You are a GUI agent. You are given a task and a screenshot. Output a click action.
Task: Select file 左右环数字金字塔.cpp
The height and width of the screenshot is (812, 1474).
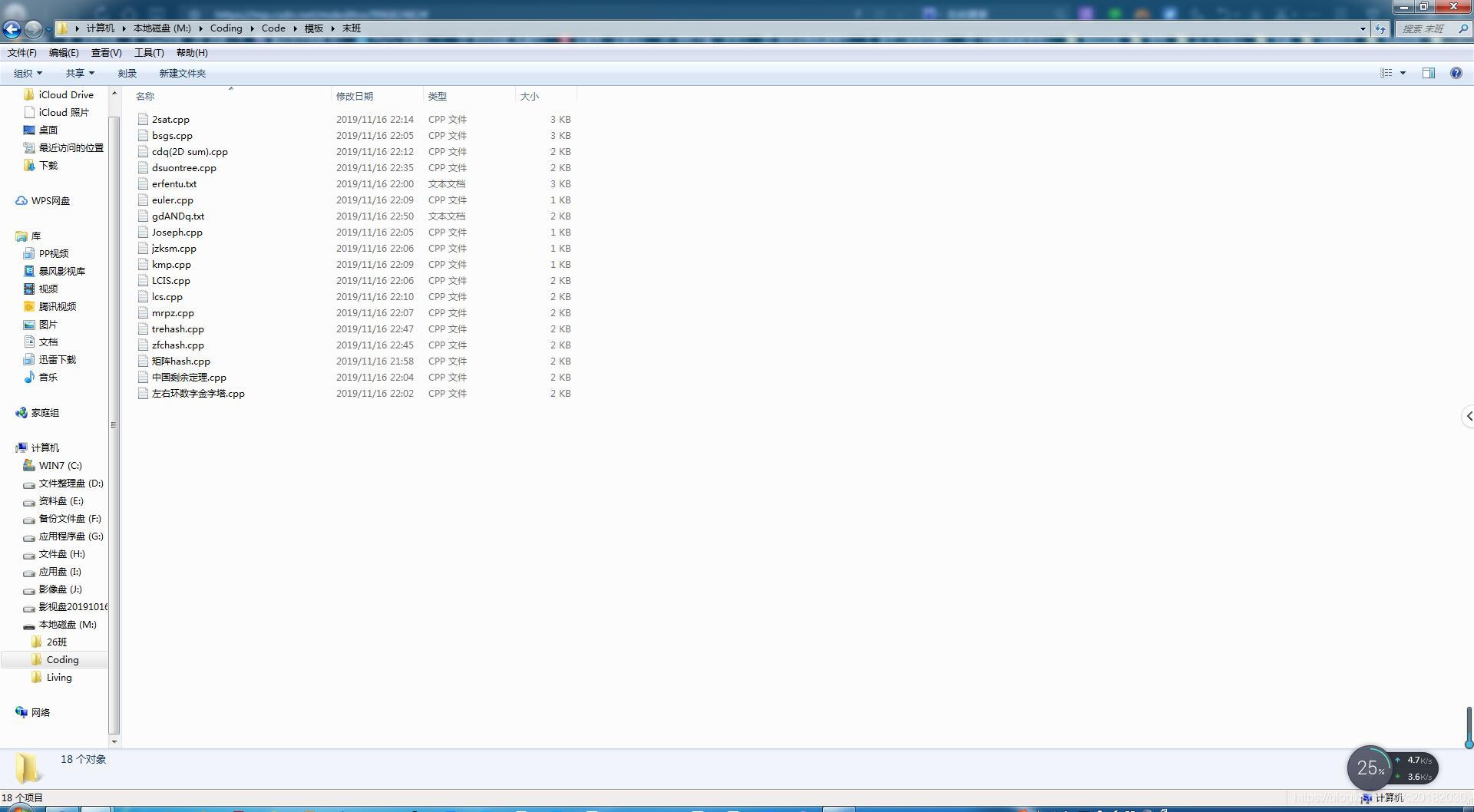(198, 393)
